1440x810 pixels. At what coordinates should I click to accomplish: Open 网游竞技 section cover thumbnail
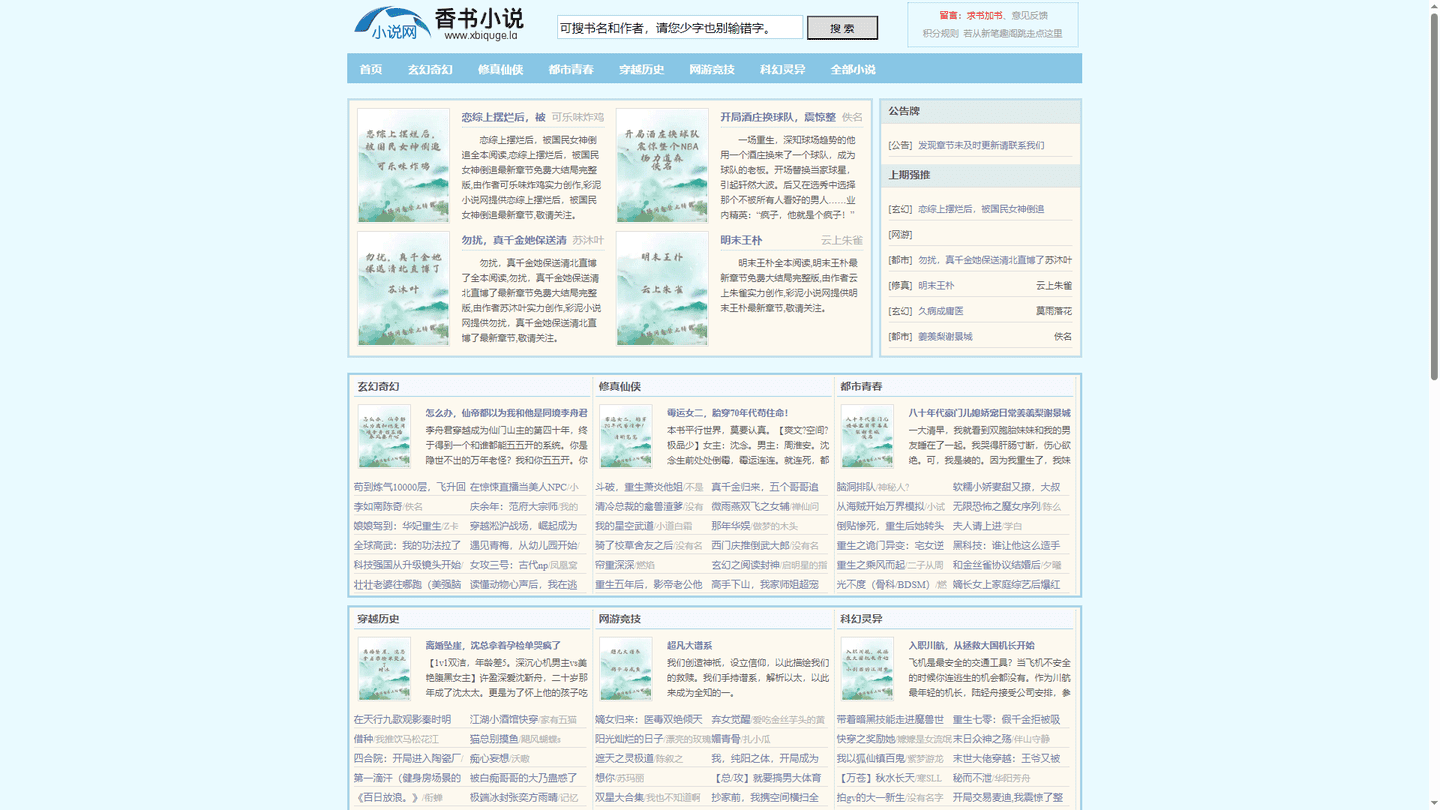625,669
